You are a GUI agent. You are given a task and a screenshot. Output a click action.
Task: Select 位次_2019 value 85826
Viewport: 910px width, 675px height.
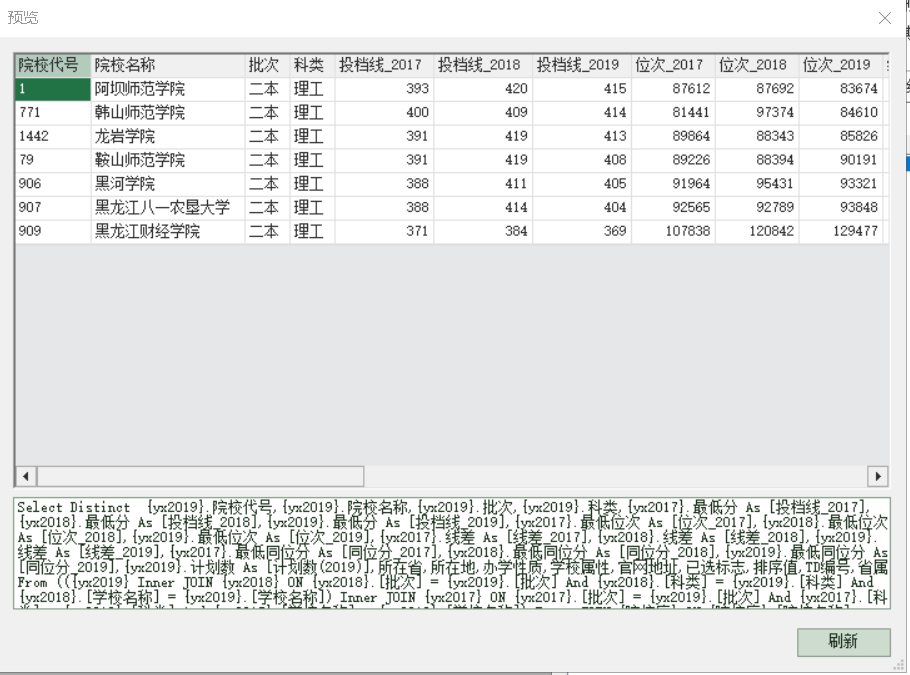[x=840, y=136]
